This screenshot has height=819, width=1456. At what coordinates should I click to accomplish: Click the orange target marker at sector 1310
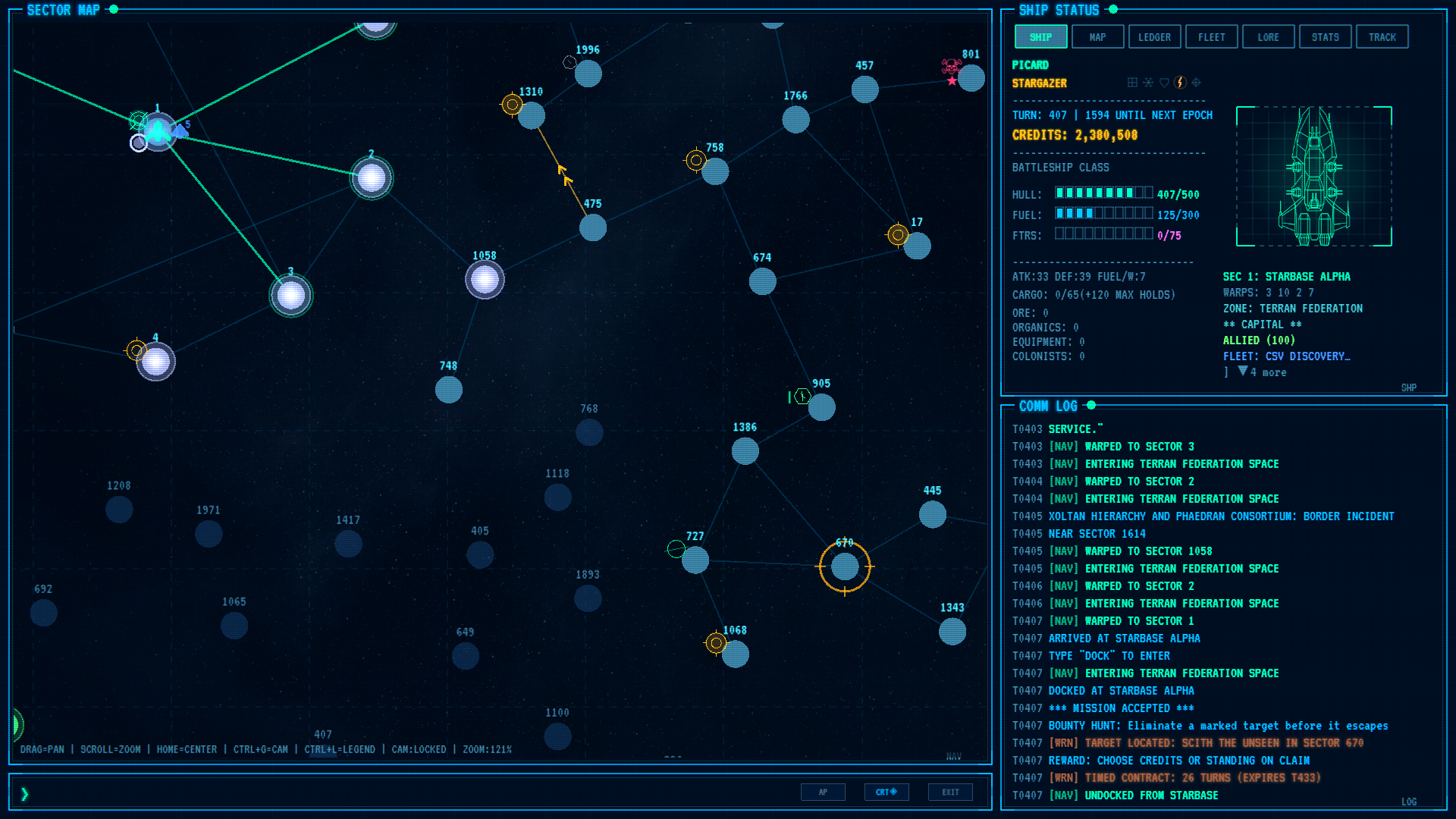[x=512, y=105]
